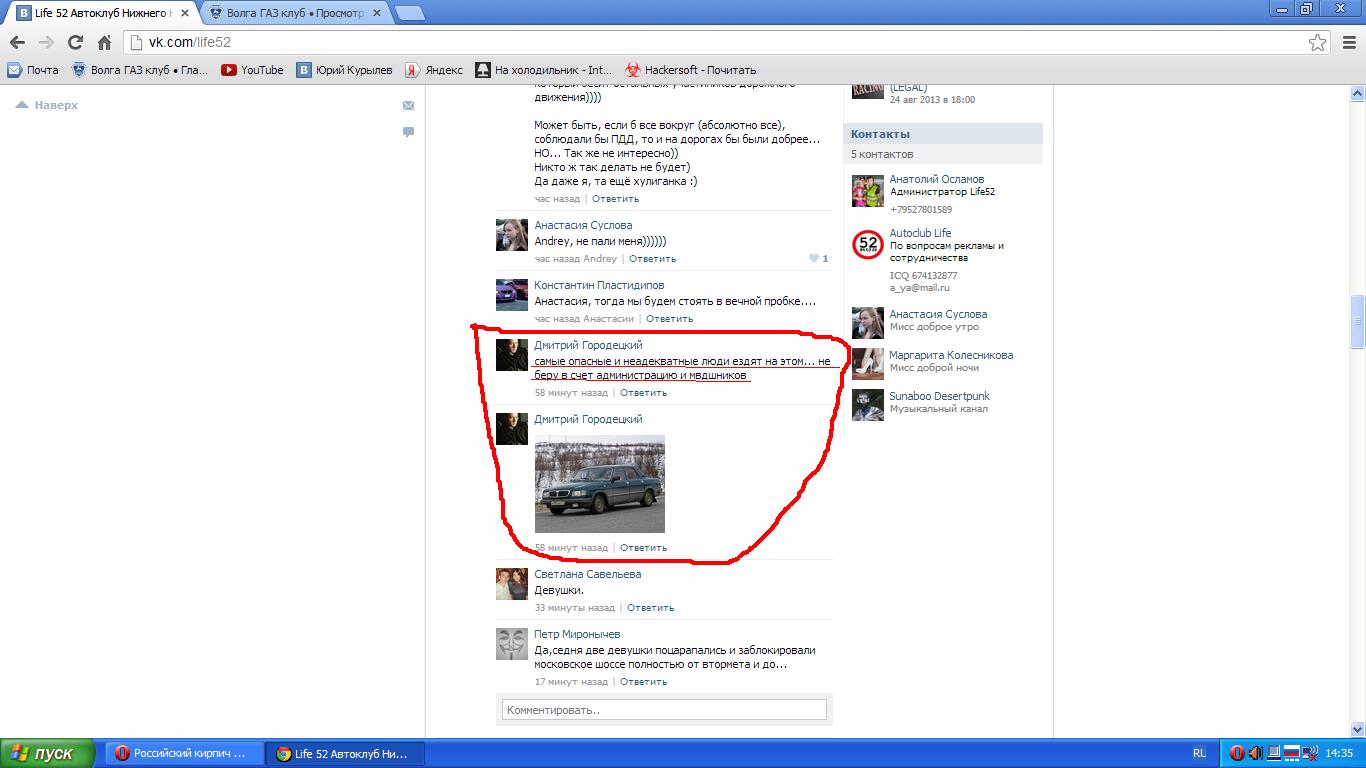The image size is (1366, 768).
Task: Click the speech bubble icon in the left sidebar
Action: click(408, 132)
